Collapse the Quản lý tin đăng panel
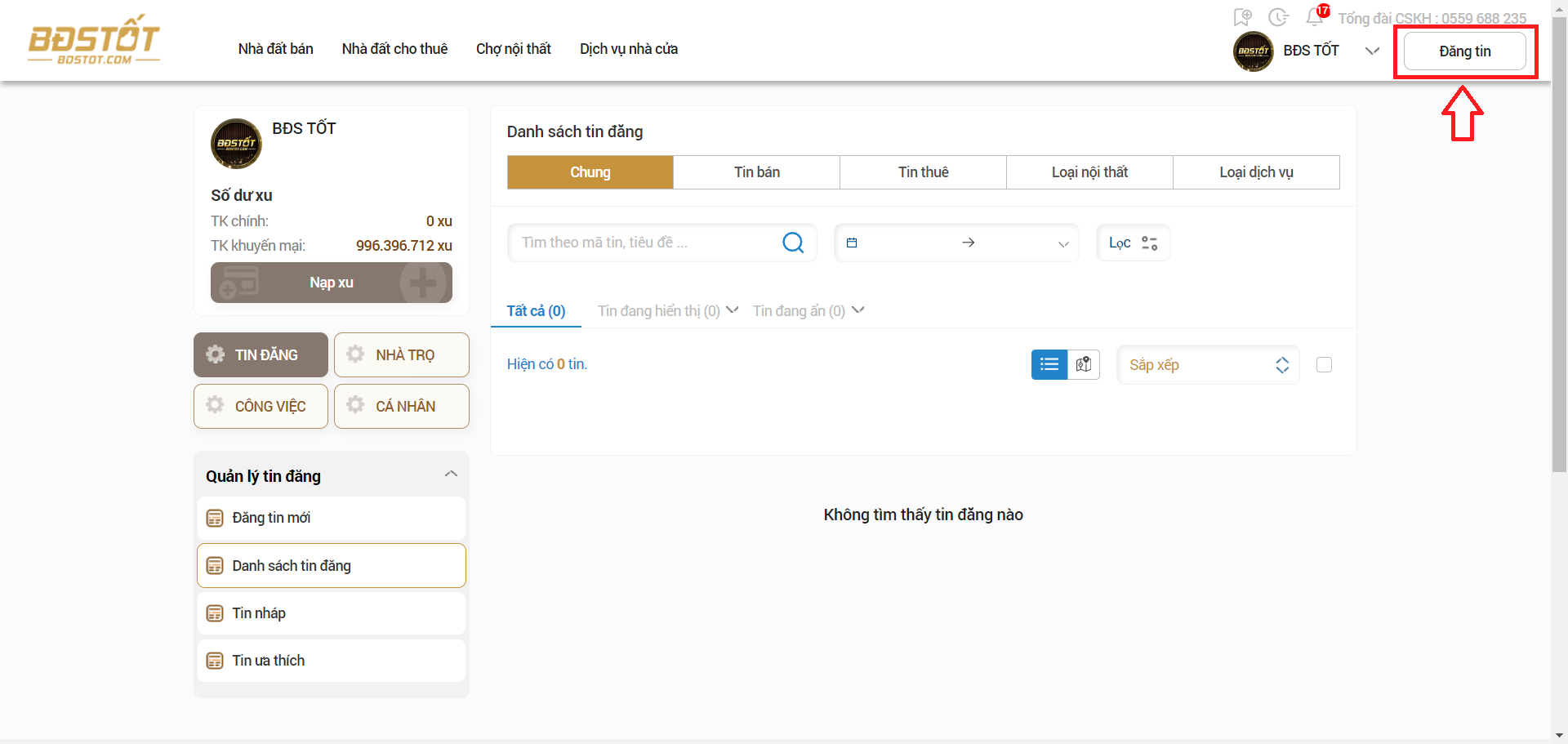 coord(451,474)
